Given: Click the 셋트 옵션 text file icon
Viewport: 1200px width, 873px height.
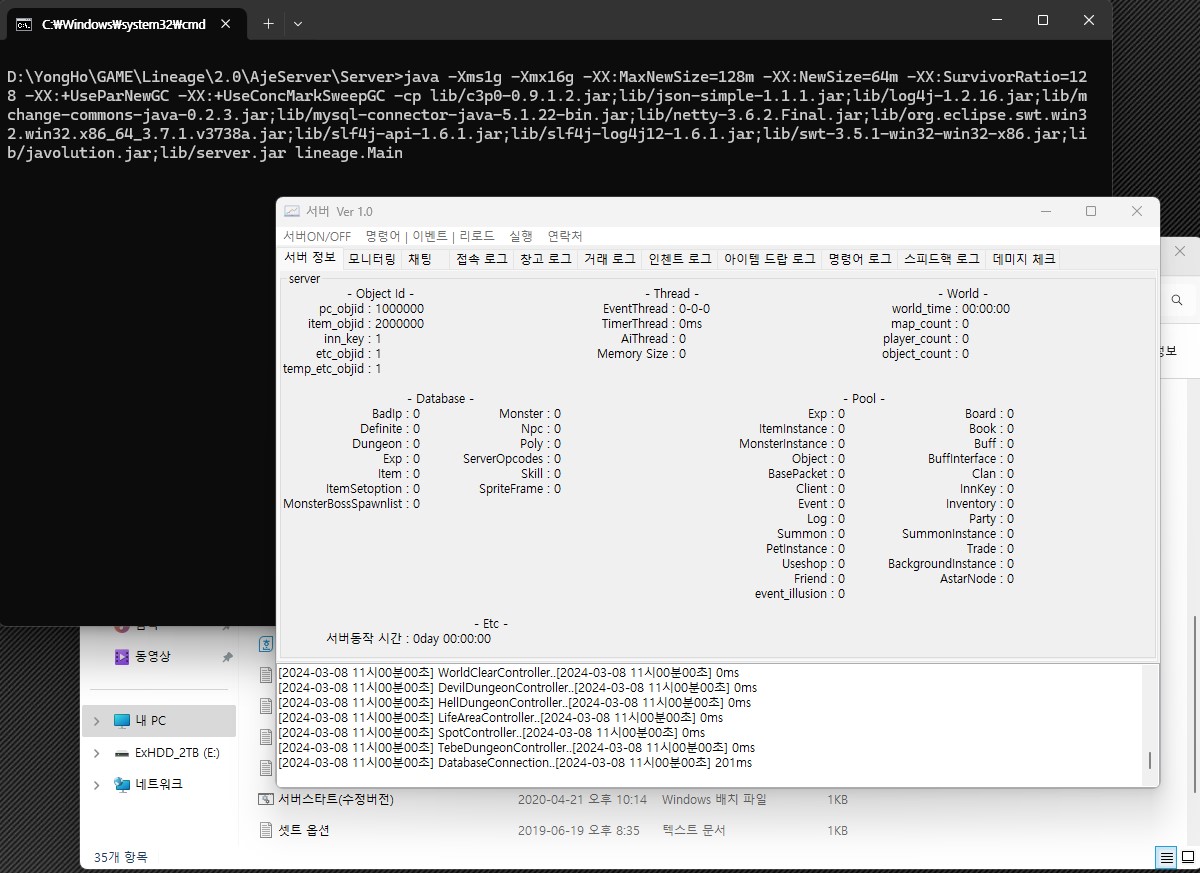Looking at the screenshot, I should point(266,830).
